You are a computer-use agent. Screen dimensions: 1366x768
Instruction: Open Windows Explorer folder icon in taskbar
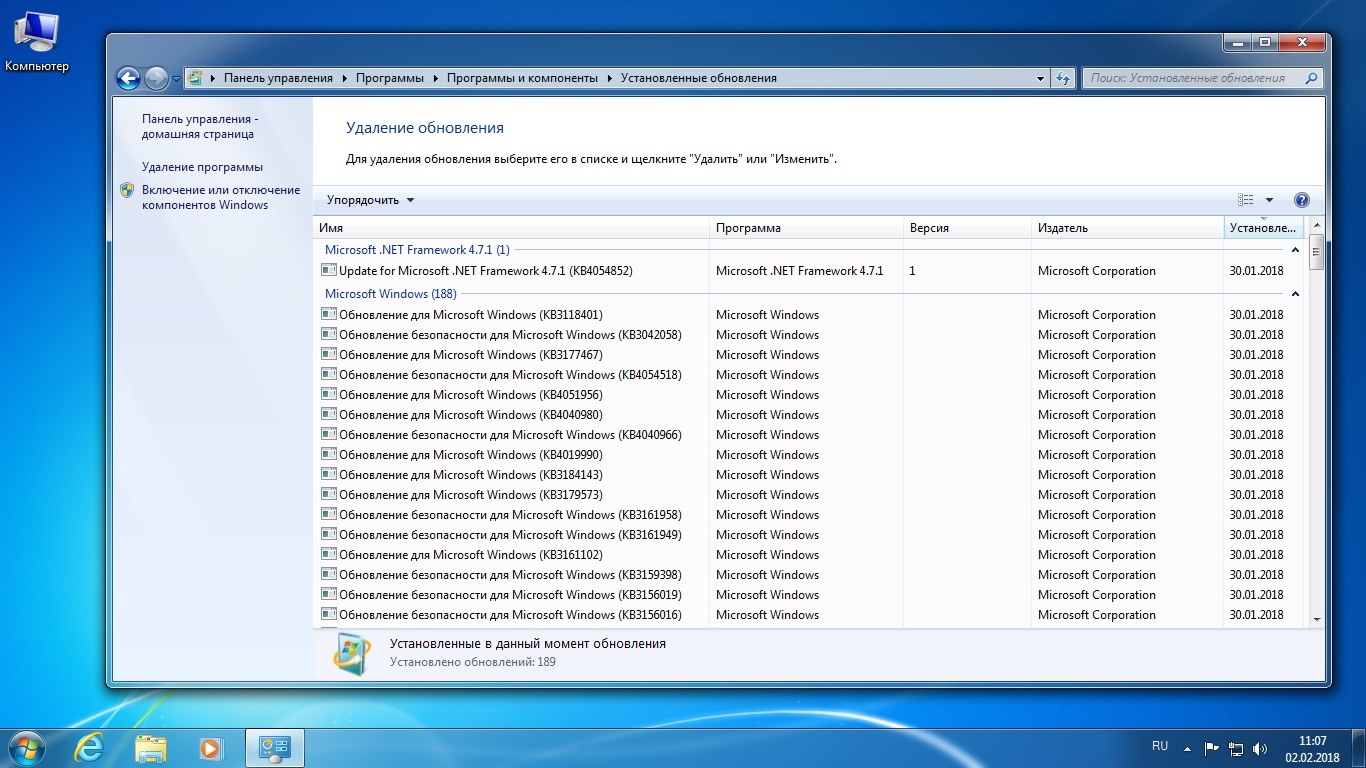pyautogui.click(x=150, y=747)
